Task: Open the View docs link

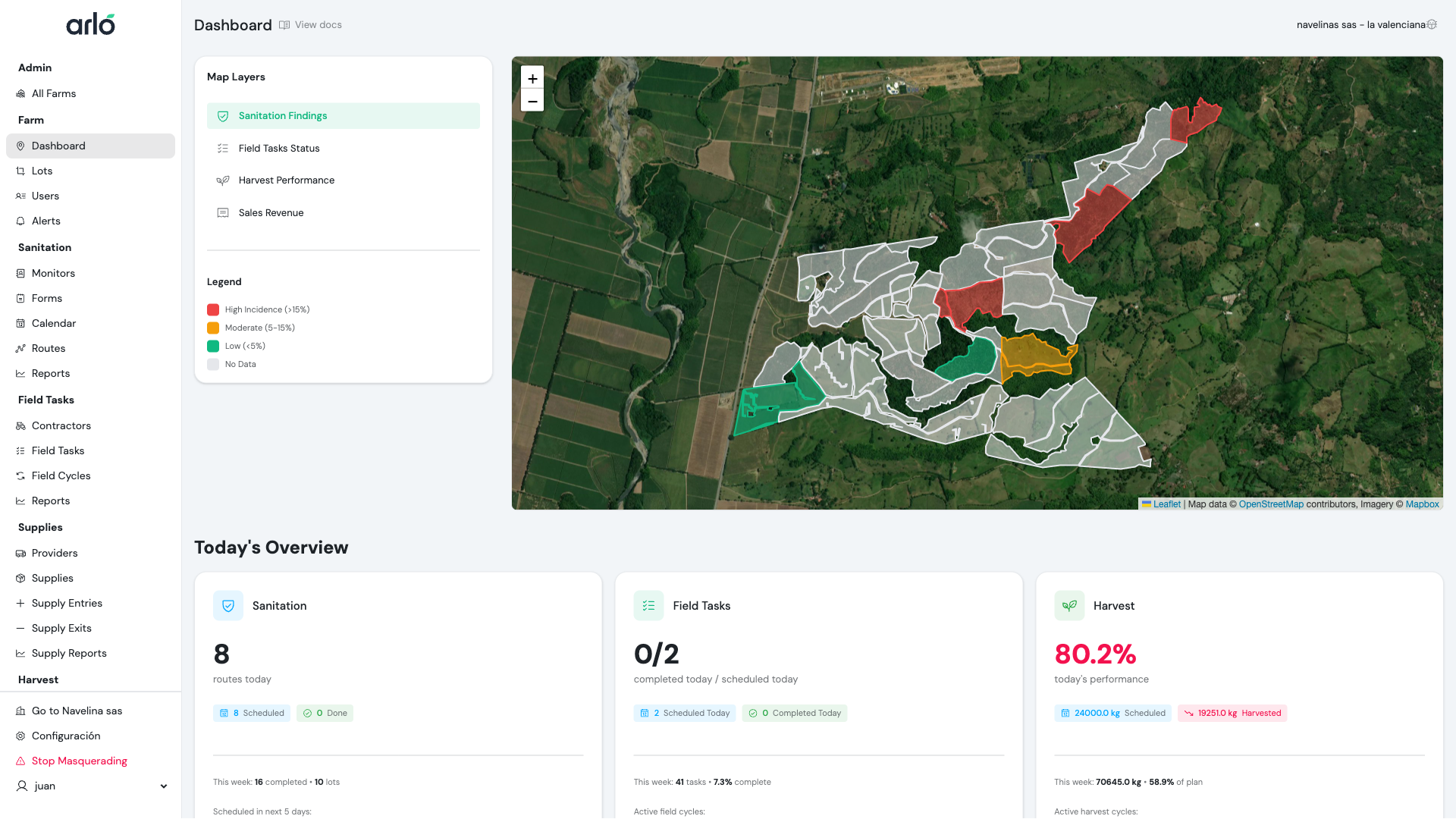Action: 318,25
